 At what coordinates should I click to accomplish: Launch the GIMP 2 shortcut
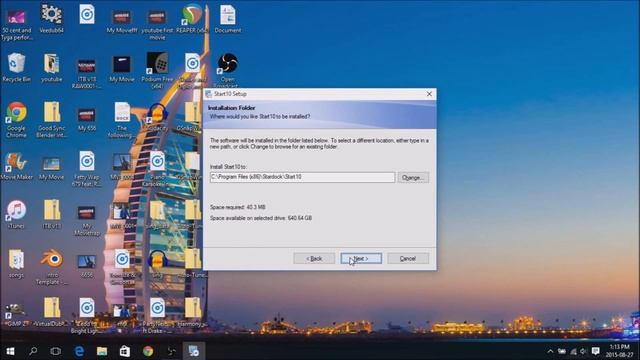pyautogui.click(x=16, y=314)
